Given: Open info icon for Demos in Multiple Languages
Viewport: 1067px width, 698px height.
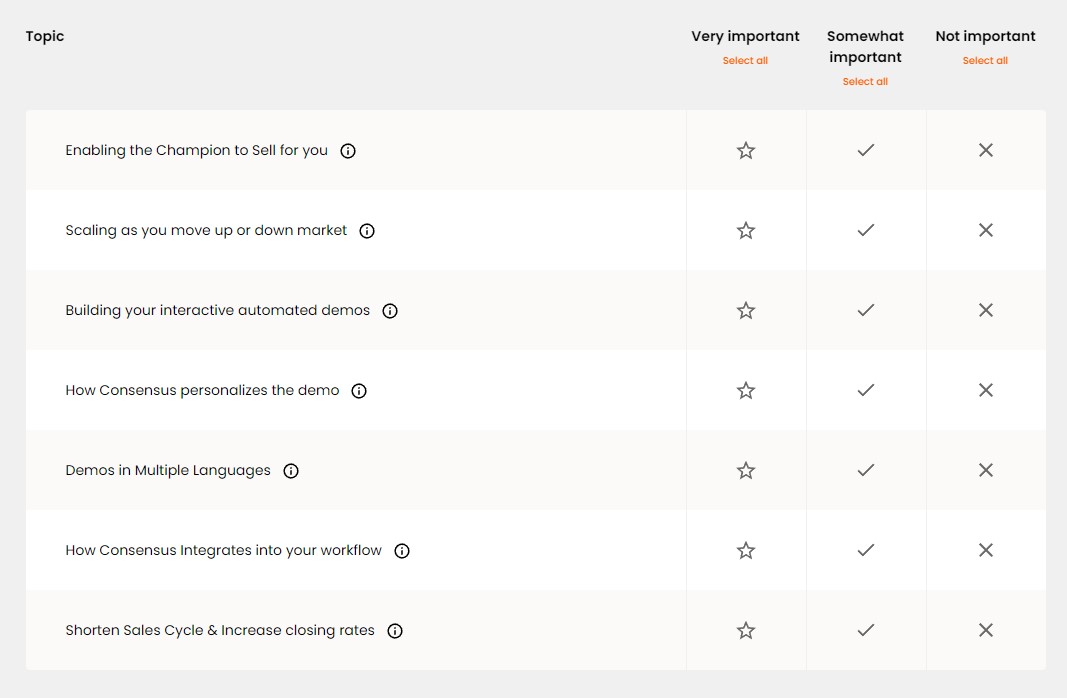Looking at the screenshot, I should (291, 471).
